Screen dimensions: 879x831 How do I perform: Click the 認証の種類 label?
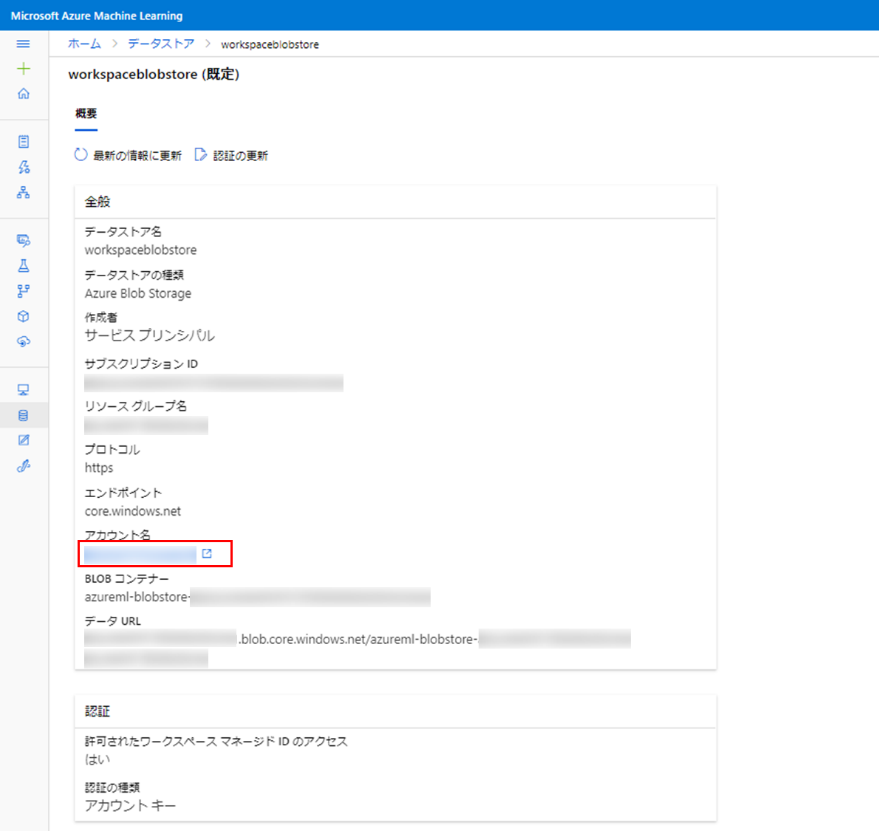pos(112,787)
